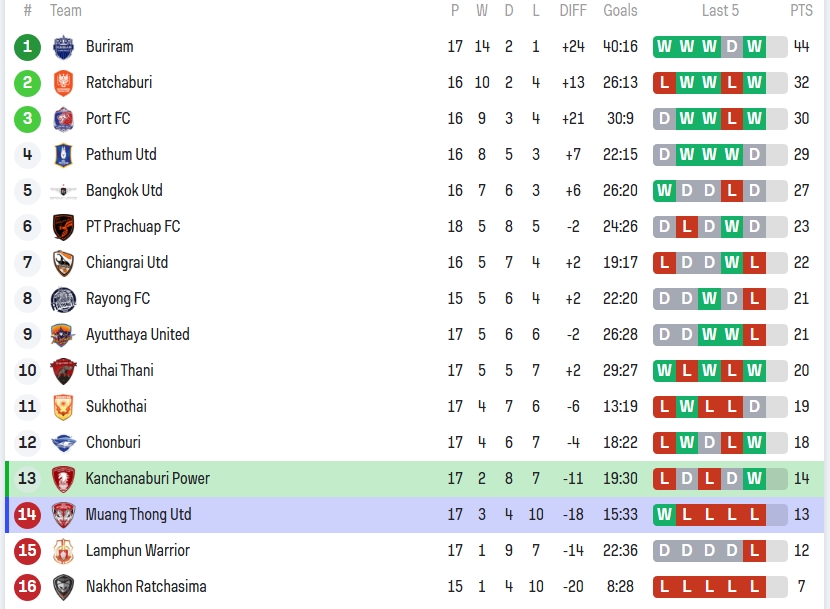Screen dimensions: 830x609
Task: Click the Goals column header
Action: pos(620,11)
